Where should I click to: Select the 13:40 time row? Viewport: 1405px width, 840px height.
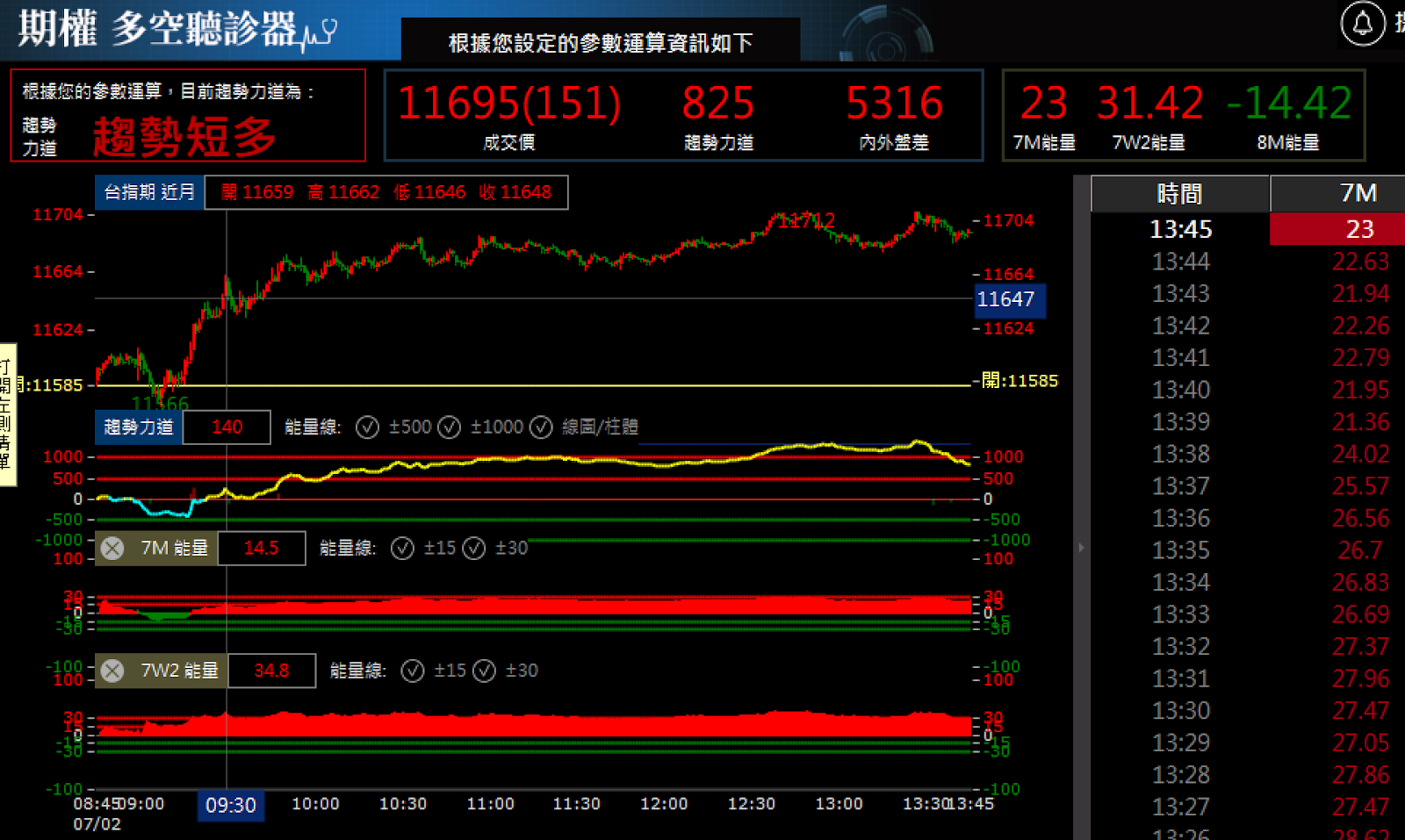[1180, 390]
